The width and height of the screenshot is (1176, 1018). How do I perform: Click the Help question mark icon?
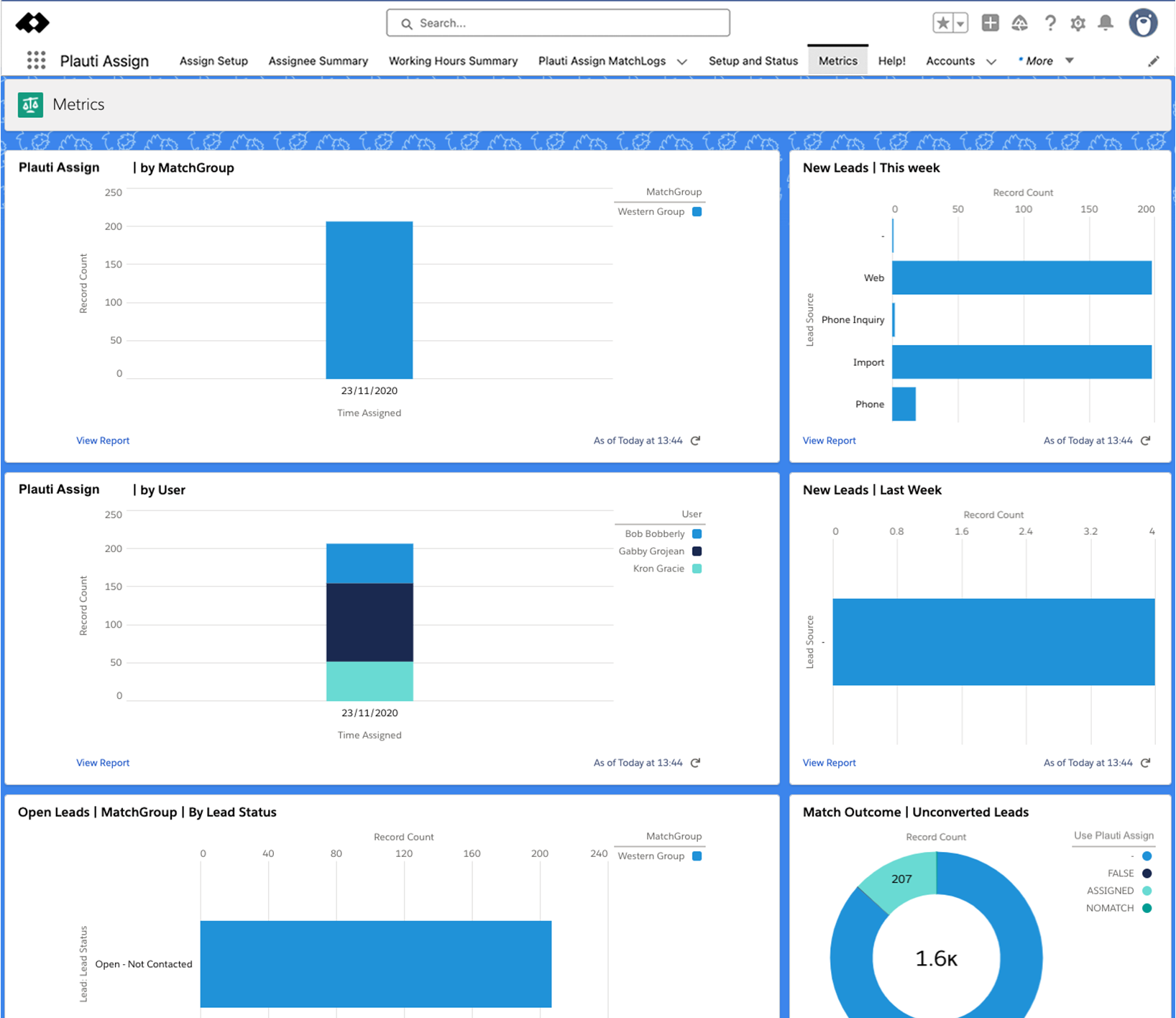pyautogui.click(x=1049, y=24)
